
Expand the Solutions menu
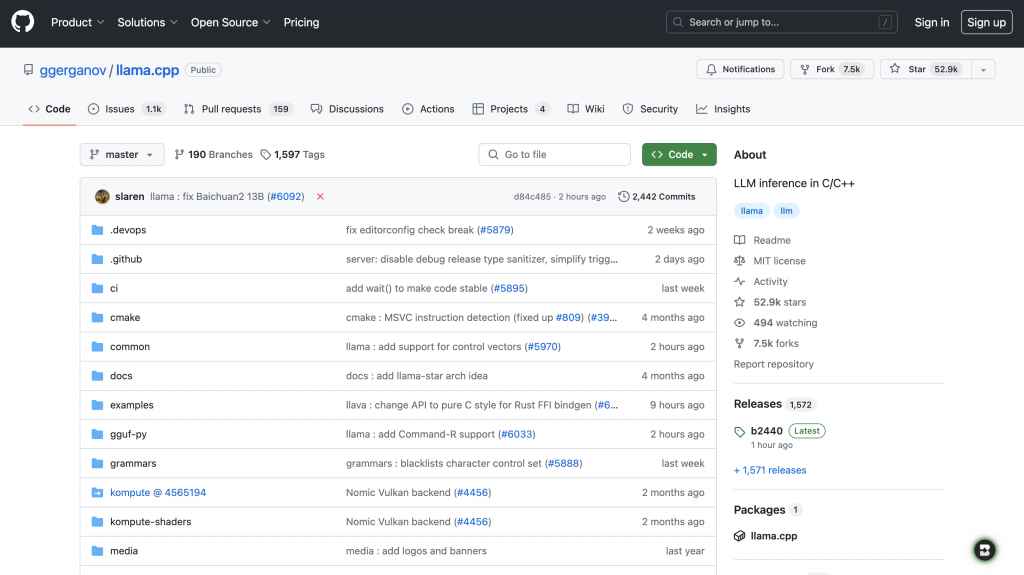[x=147, y=22]
